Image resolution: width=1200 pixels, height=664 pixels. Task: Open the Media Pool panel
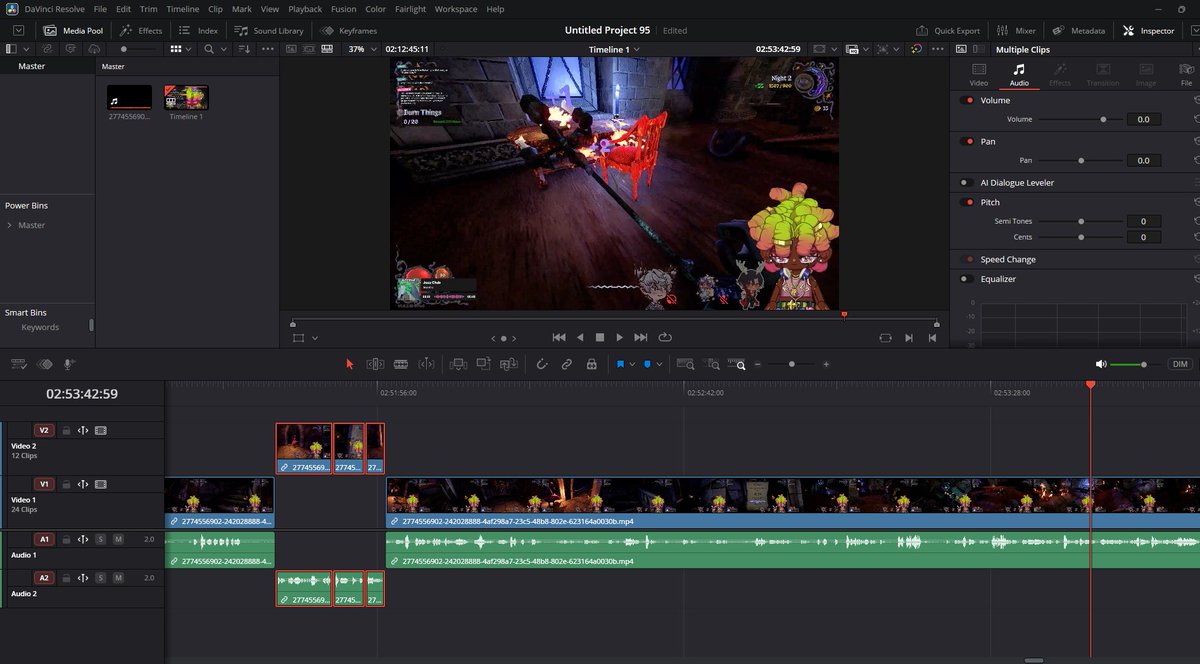coord(73,30)
